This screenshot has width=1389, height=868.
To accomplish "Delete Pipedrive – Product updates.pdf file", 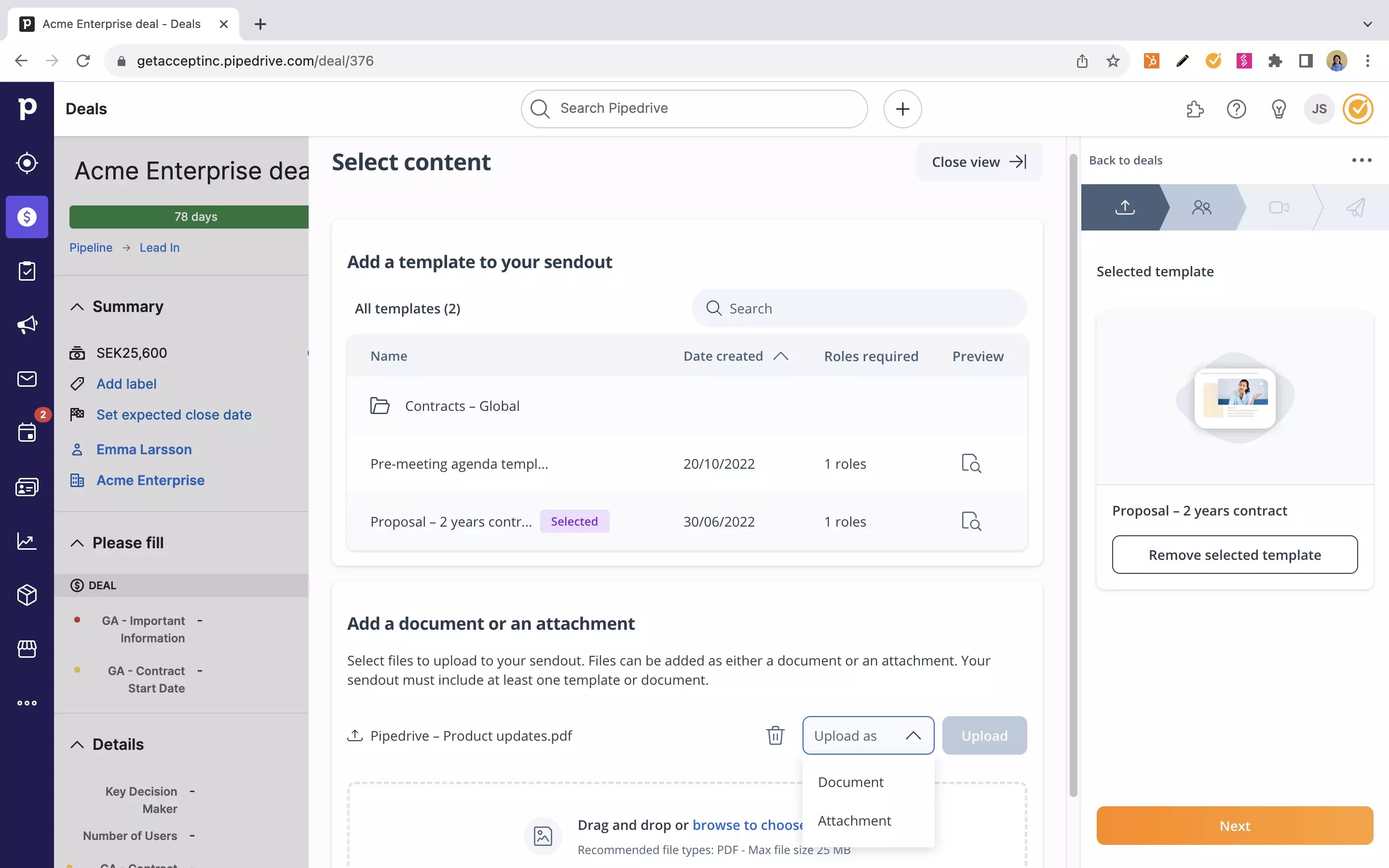I will [775, 735].
